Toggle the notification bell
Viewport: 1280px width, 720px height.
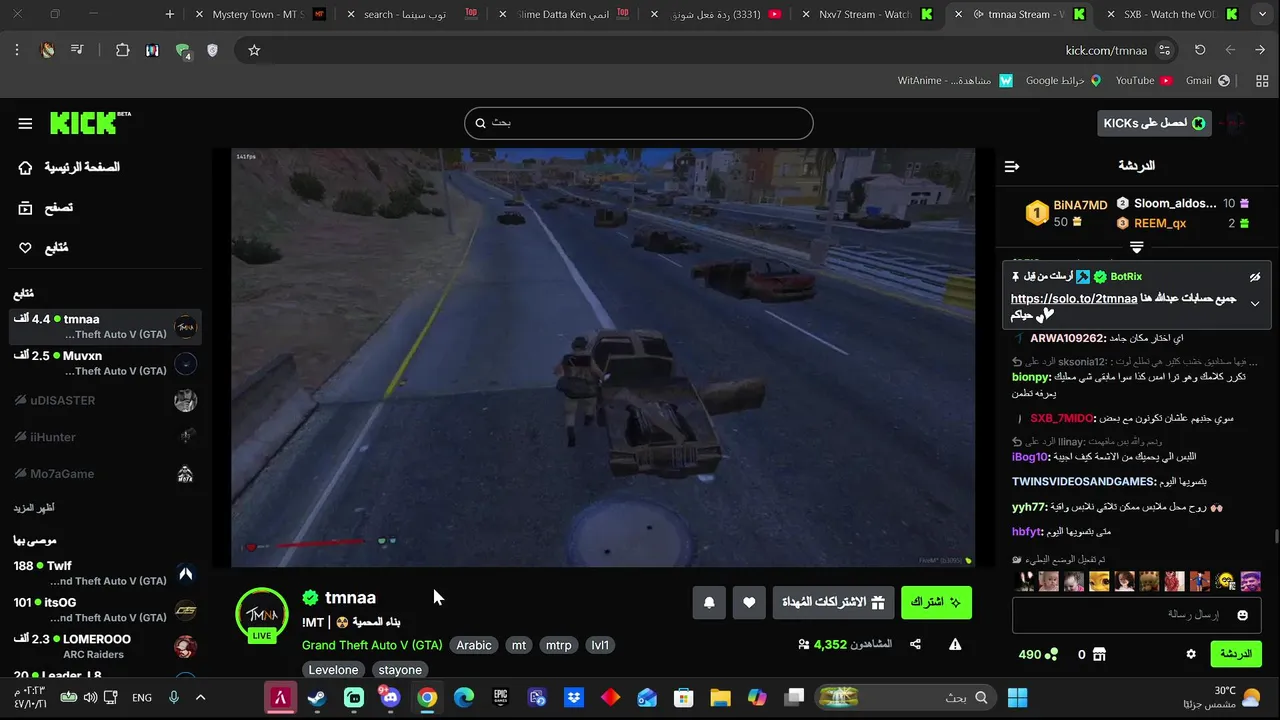(x=709, y=602)
